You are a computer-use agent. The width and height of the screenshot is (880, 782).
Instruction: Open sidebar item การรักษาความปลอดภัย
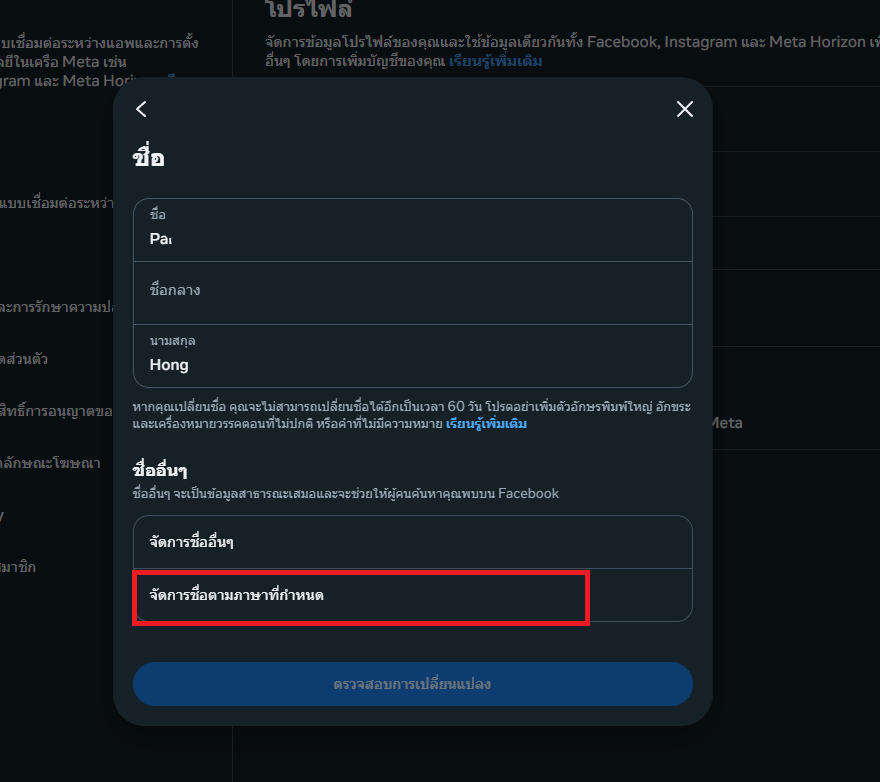tap(56, 307)
